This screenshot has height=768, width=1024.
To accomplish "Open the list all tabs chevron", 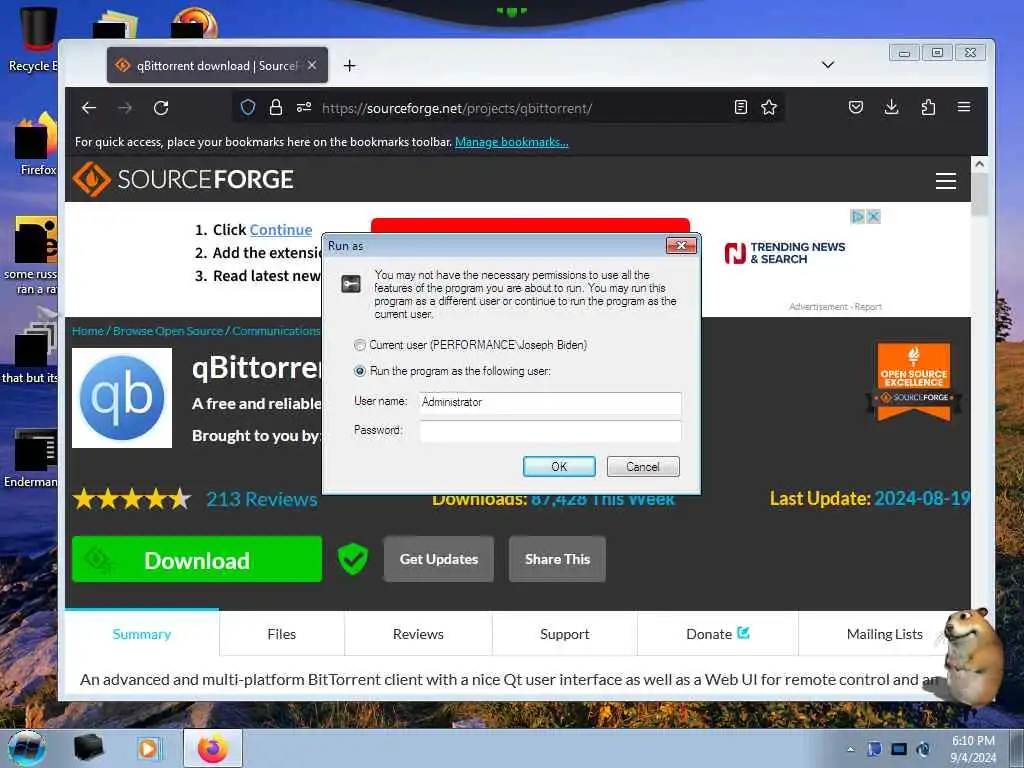I will click(x=827, y=65).
